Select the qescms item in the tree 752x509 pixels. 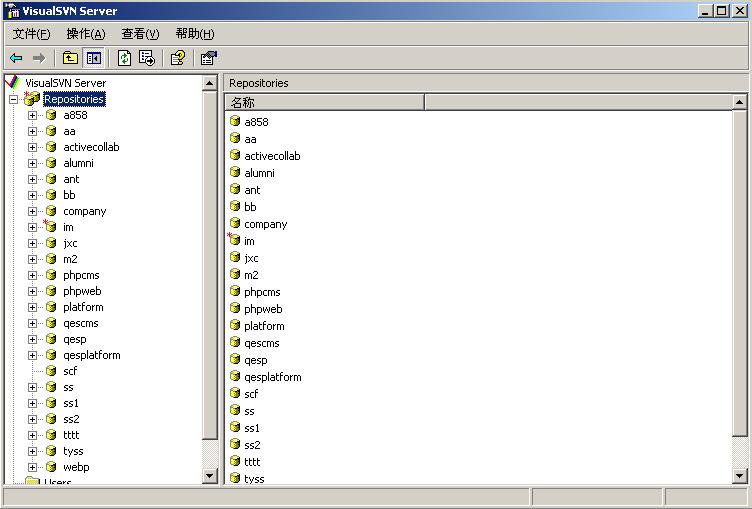tap(81, 323)
